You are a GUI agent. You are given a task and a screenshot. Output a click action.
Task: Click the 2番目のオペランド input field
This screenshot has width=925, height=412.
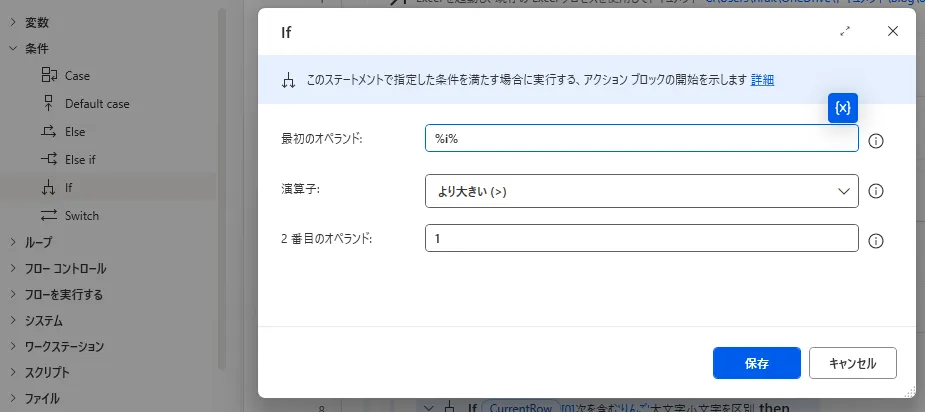[x=641, y=239]
